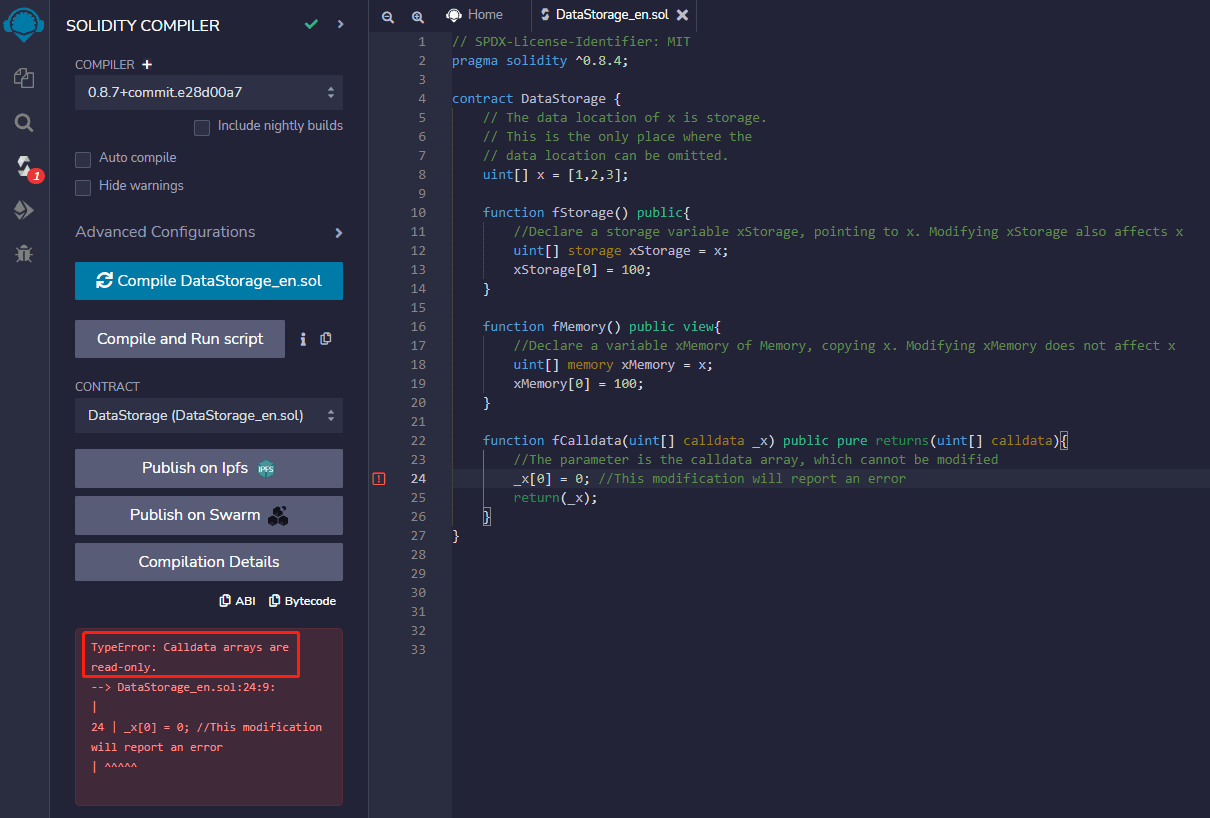Viewport: 1210px width, 818px height.
Task: Enable the Auto compile checkbox
Action: click(x=83, y=159)
